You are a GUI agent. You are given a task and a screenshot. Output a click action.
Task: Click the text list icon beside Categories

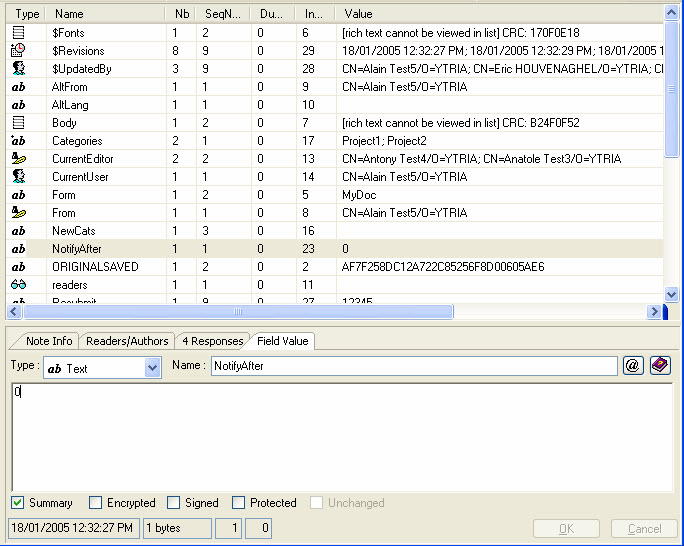tap(18, 141)
